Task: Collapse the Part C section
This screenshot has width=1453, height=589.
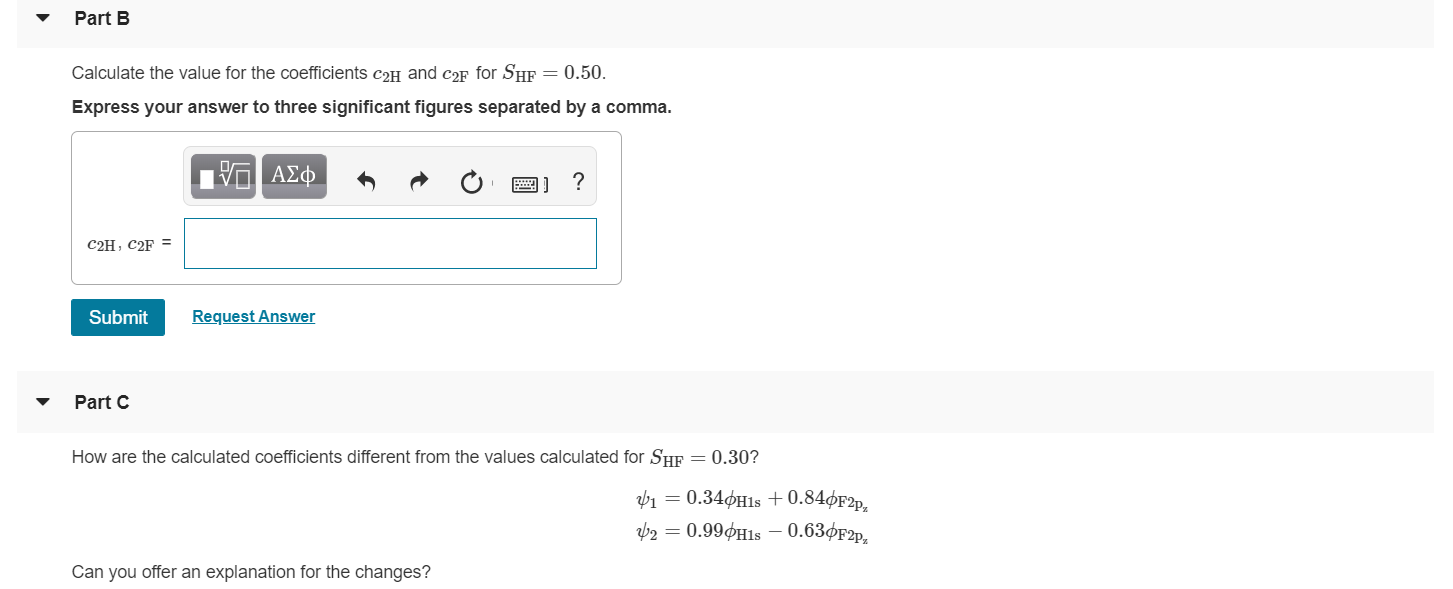Action: pos(41,400)
